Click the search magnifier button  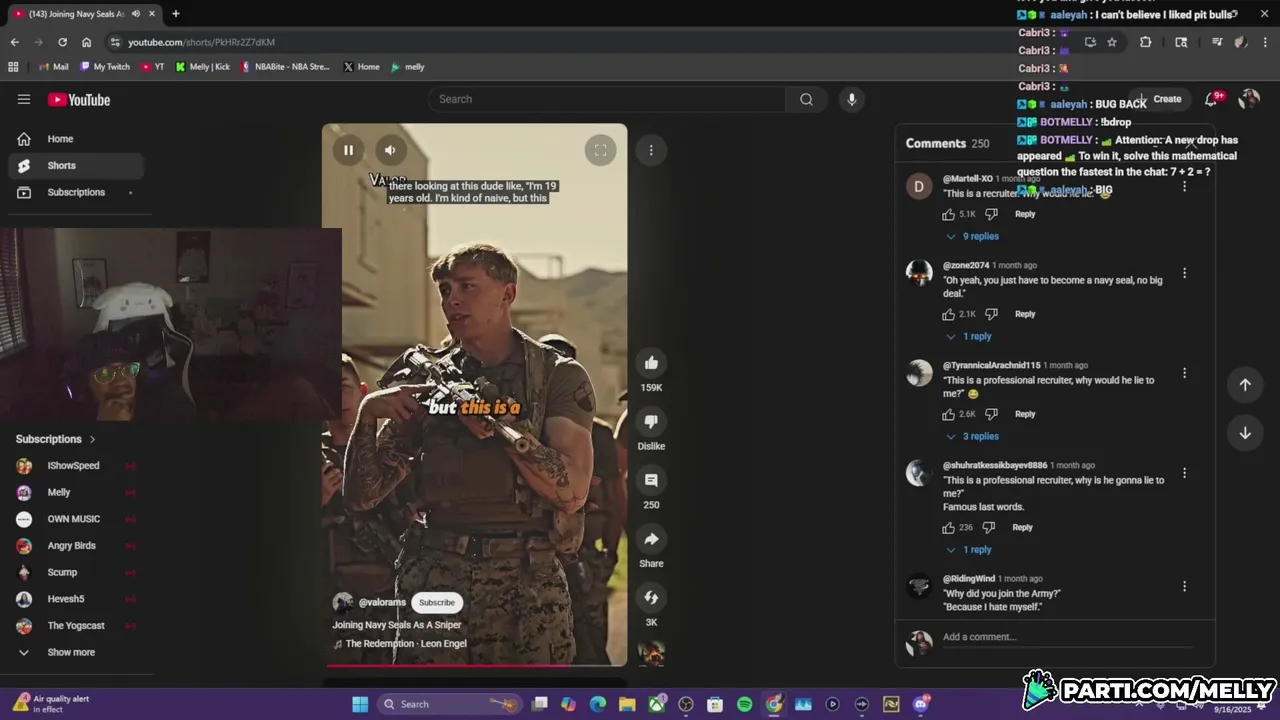[x=806, y=99]
